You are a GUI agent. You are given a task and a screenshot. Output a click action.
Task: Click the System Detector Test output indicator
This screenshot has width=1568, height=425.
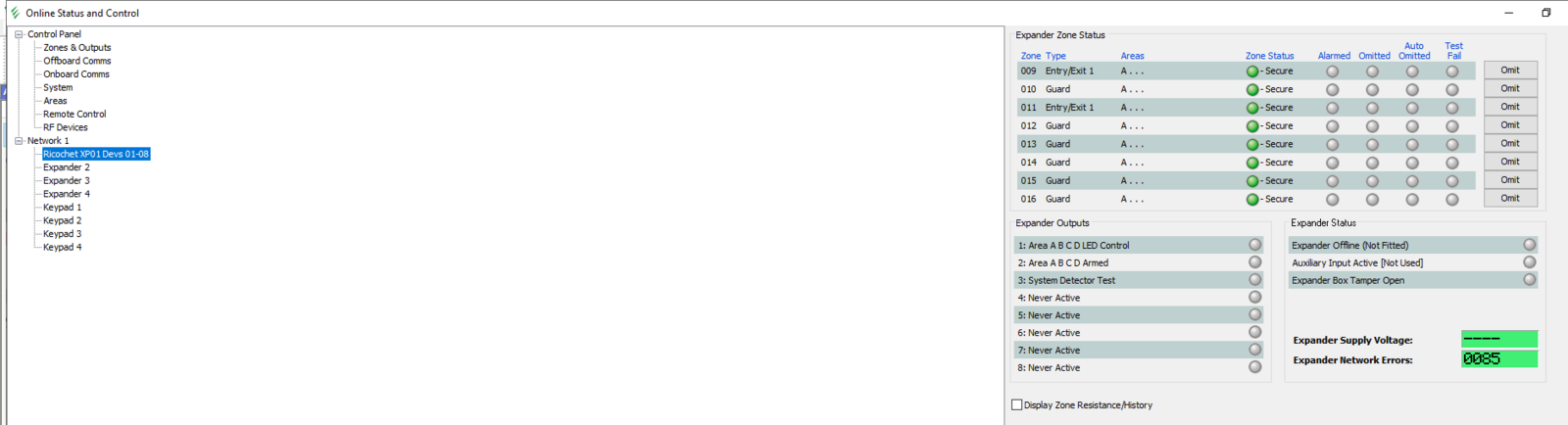click(x=1255, y=280)
